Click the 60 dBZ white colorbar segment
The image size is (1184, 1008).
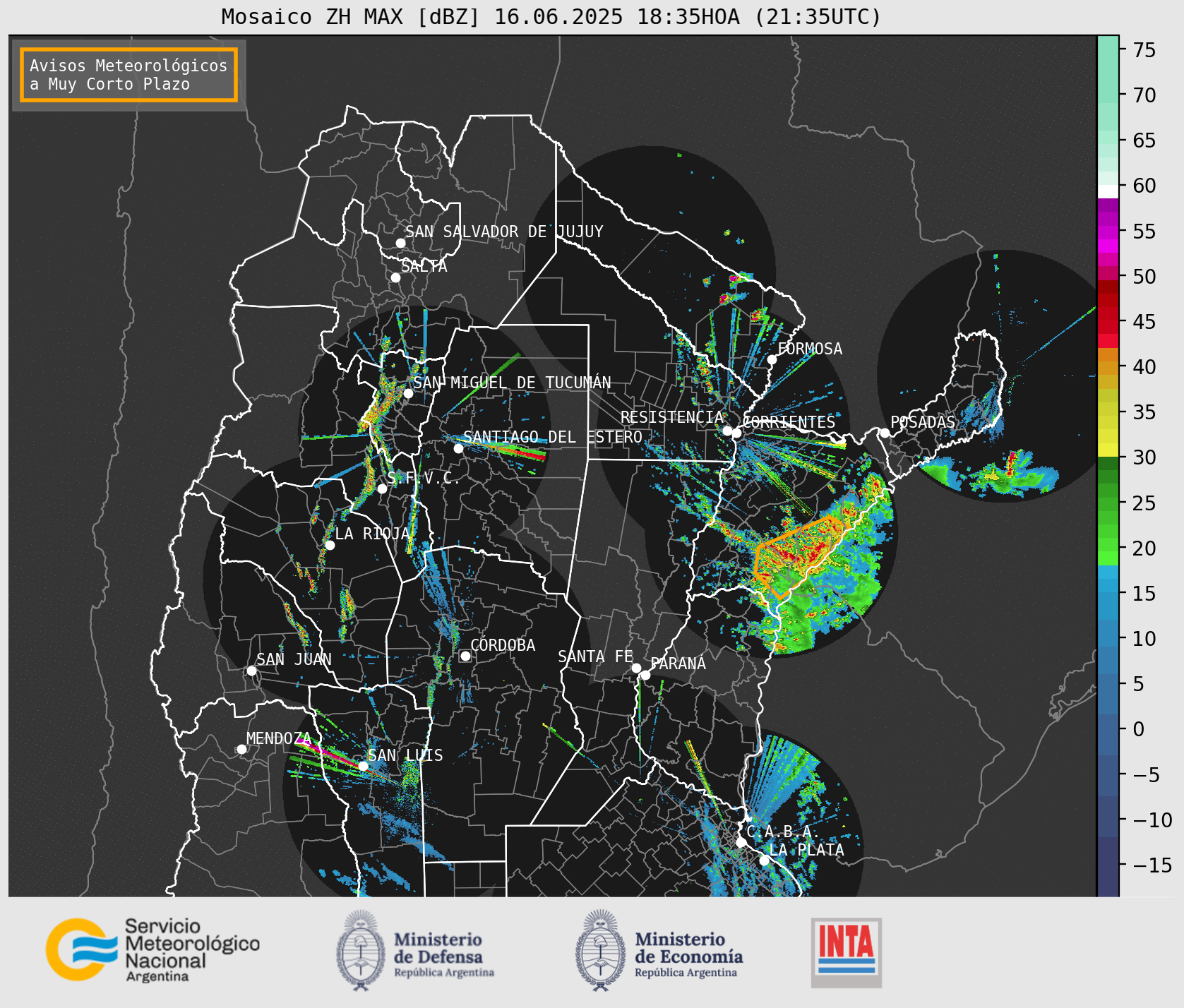tap(1108, 191)
